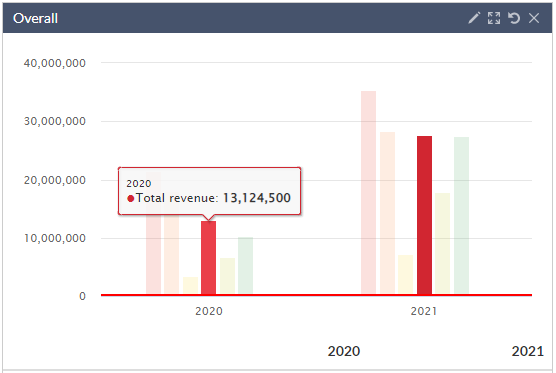Click the large bold '2020' label at bottom
Screen dimensions: 556x373
(x=344, y=351)
